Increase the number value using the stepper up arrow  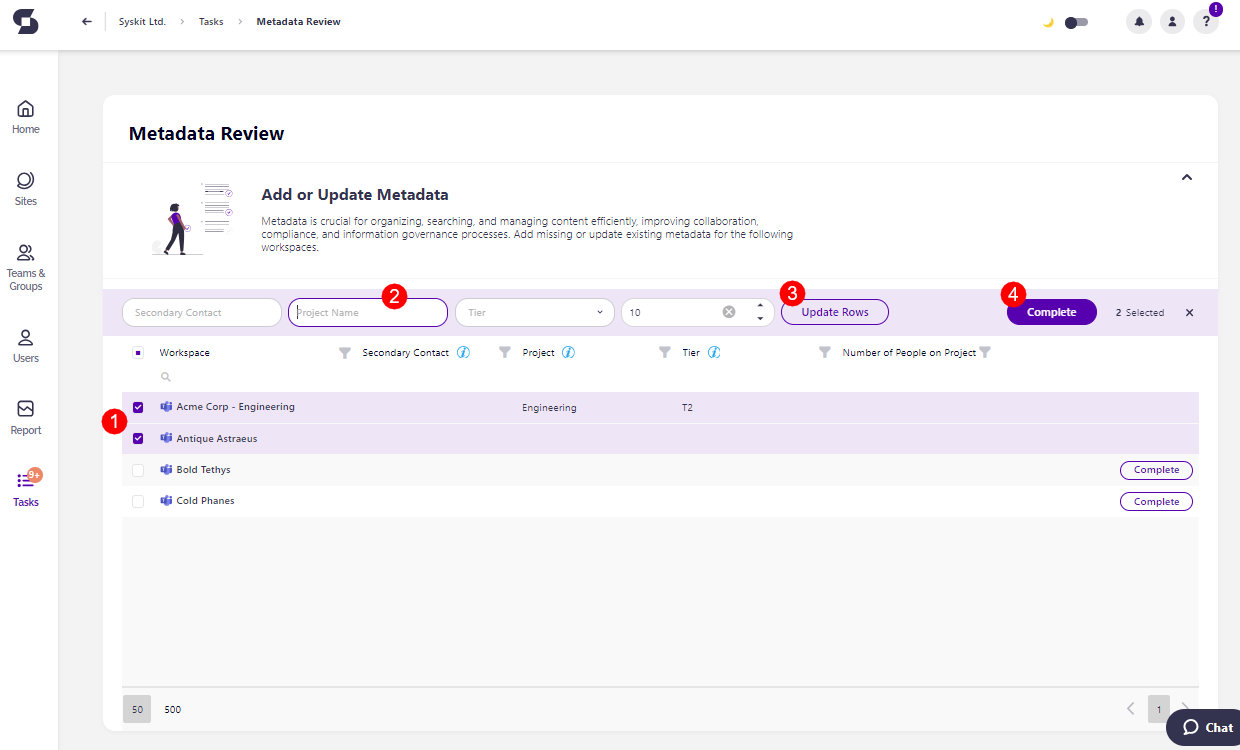(x=760, y=306)
